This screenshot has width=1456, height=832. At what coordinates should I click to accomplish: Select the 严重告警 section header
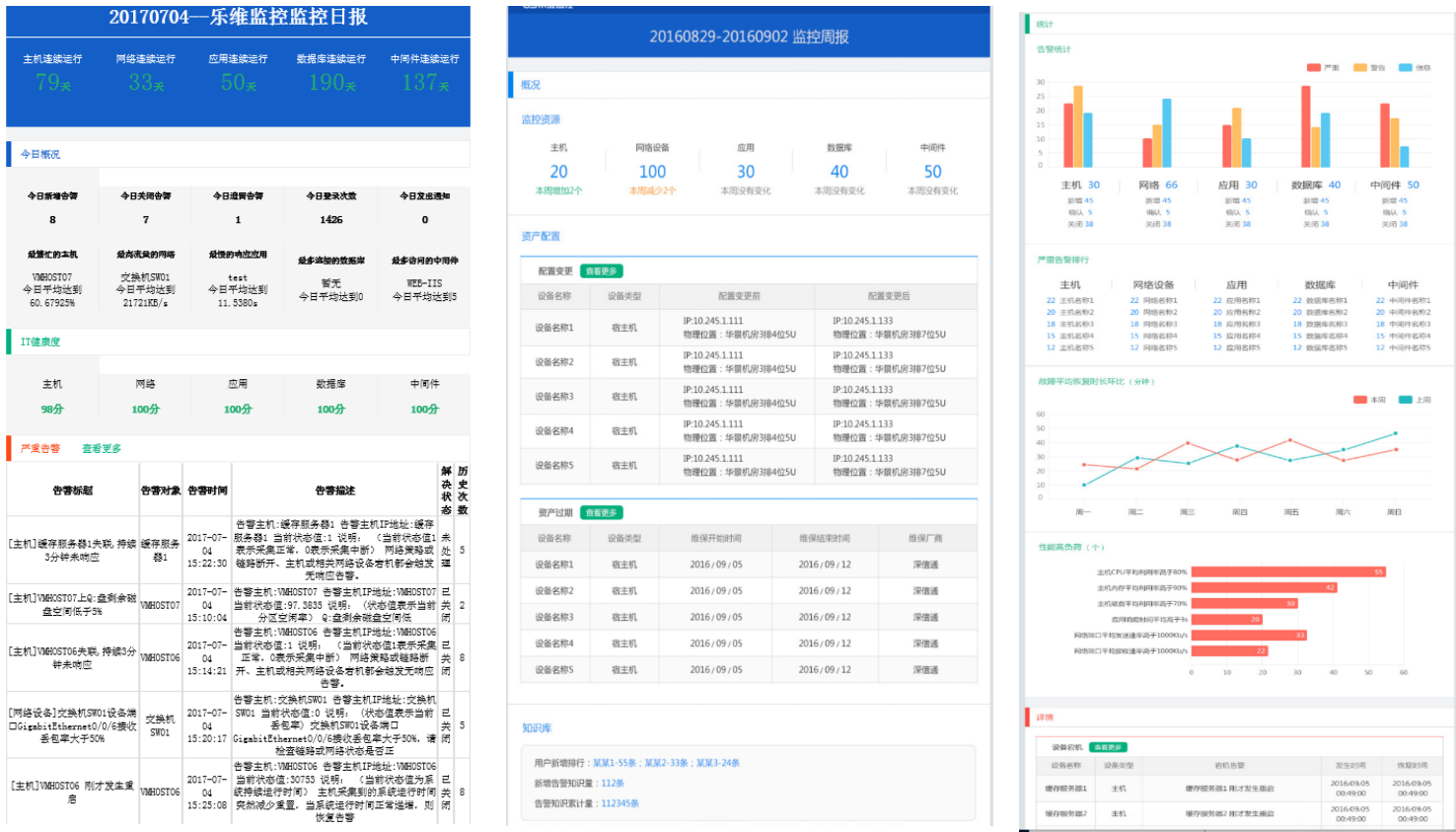[x=40, y=448]
